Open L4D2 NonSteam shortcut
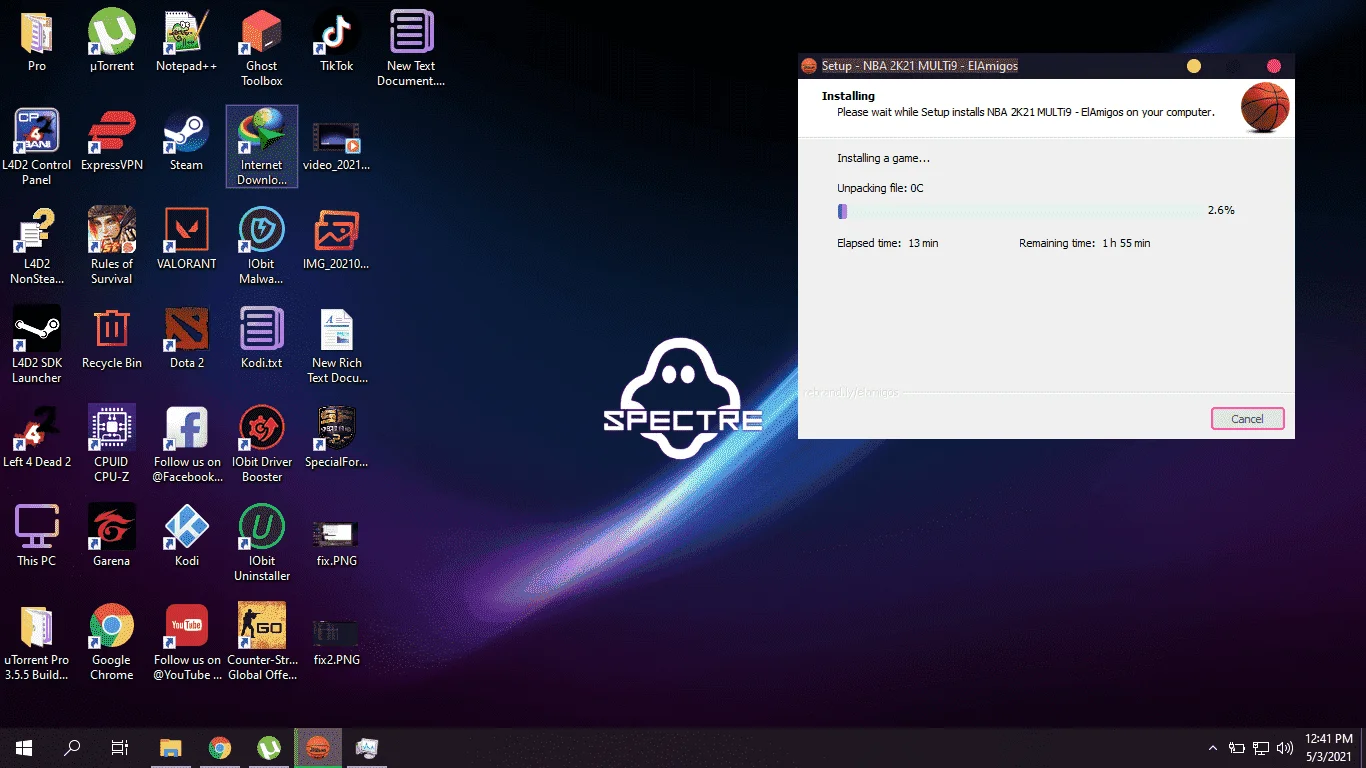1366x768 pixels. click(x=37, y=245)
